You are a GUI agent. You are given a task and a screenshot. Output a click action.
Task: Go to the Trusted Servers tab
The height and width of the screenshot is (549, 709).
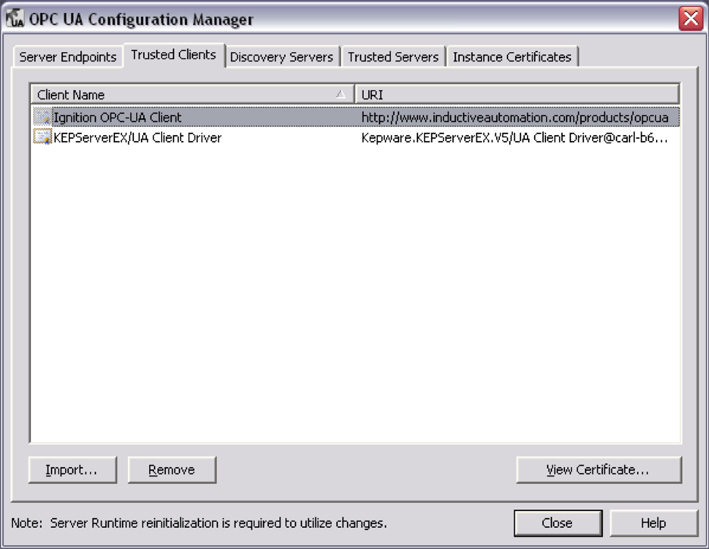(393, 57)
